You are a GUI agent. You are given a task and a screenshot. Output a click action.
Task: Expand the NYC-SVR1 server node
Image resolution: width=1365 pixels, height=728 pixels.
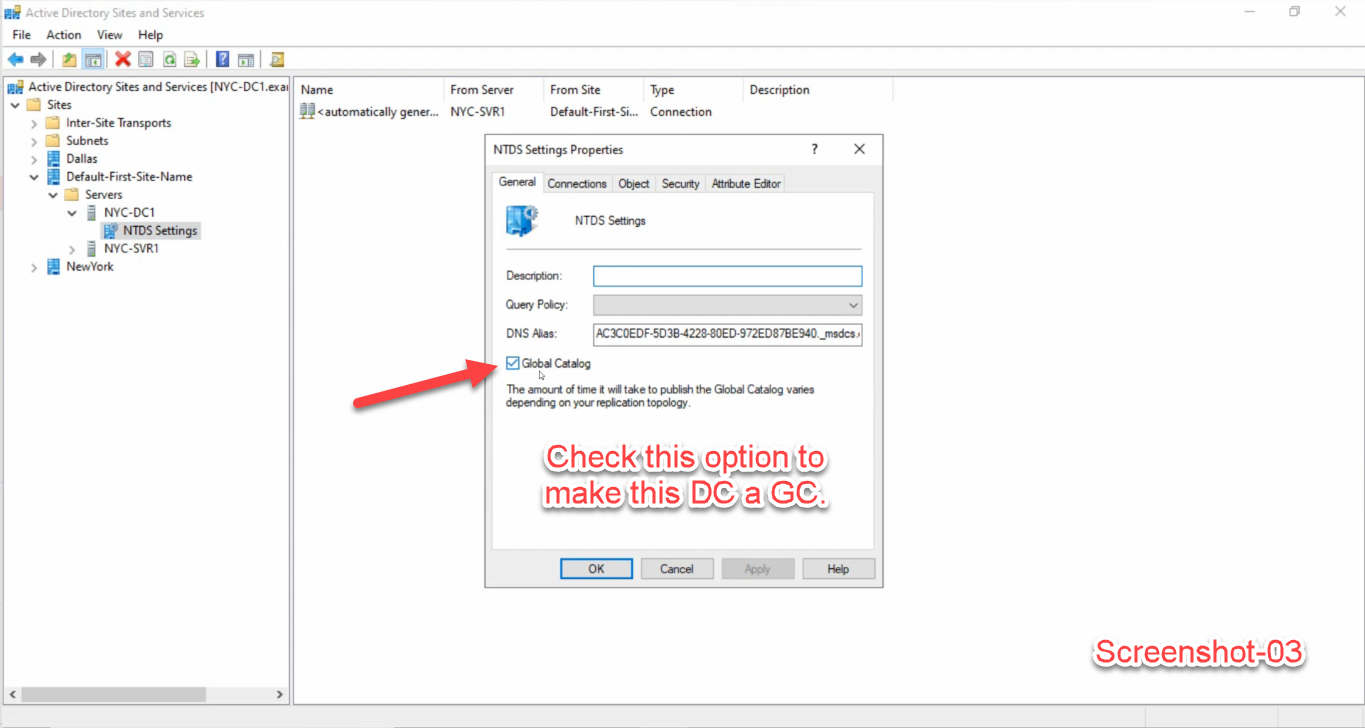pyautogui.click(x=72, y=249)
